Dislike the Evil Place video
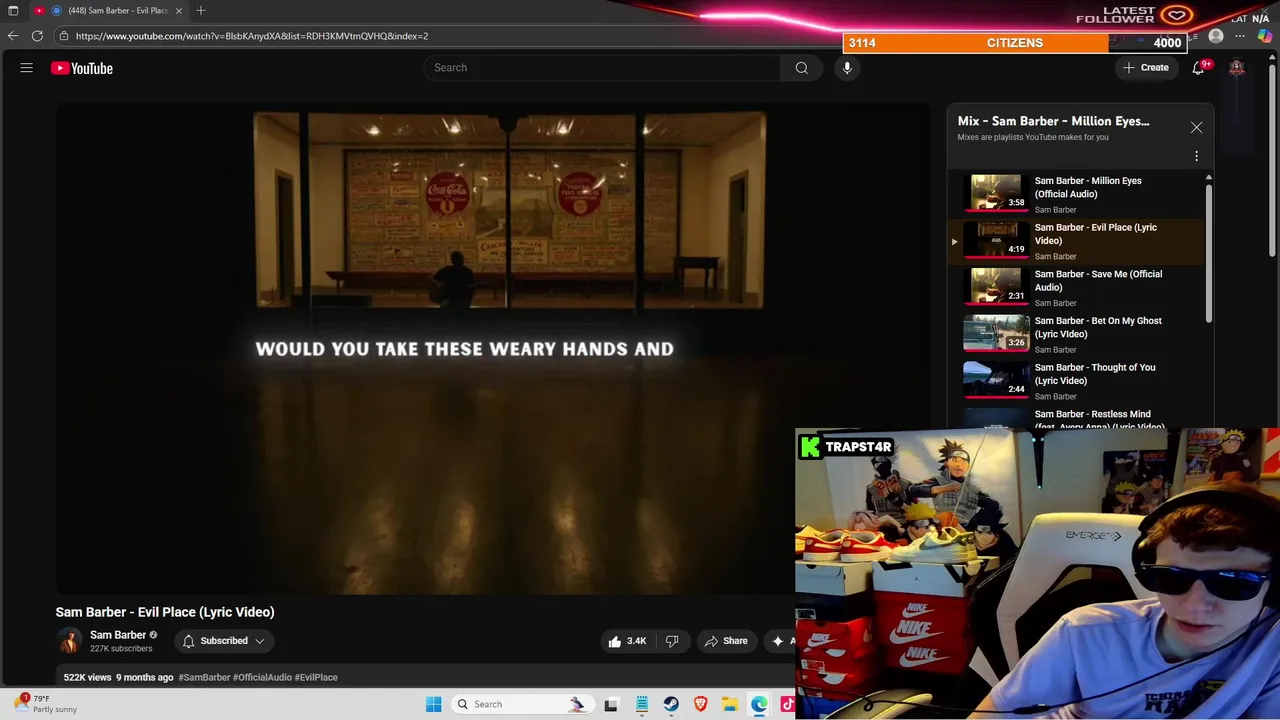Image resolution: width=1280 pixels, height=720 pixels. coord(672,641)
